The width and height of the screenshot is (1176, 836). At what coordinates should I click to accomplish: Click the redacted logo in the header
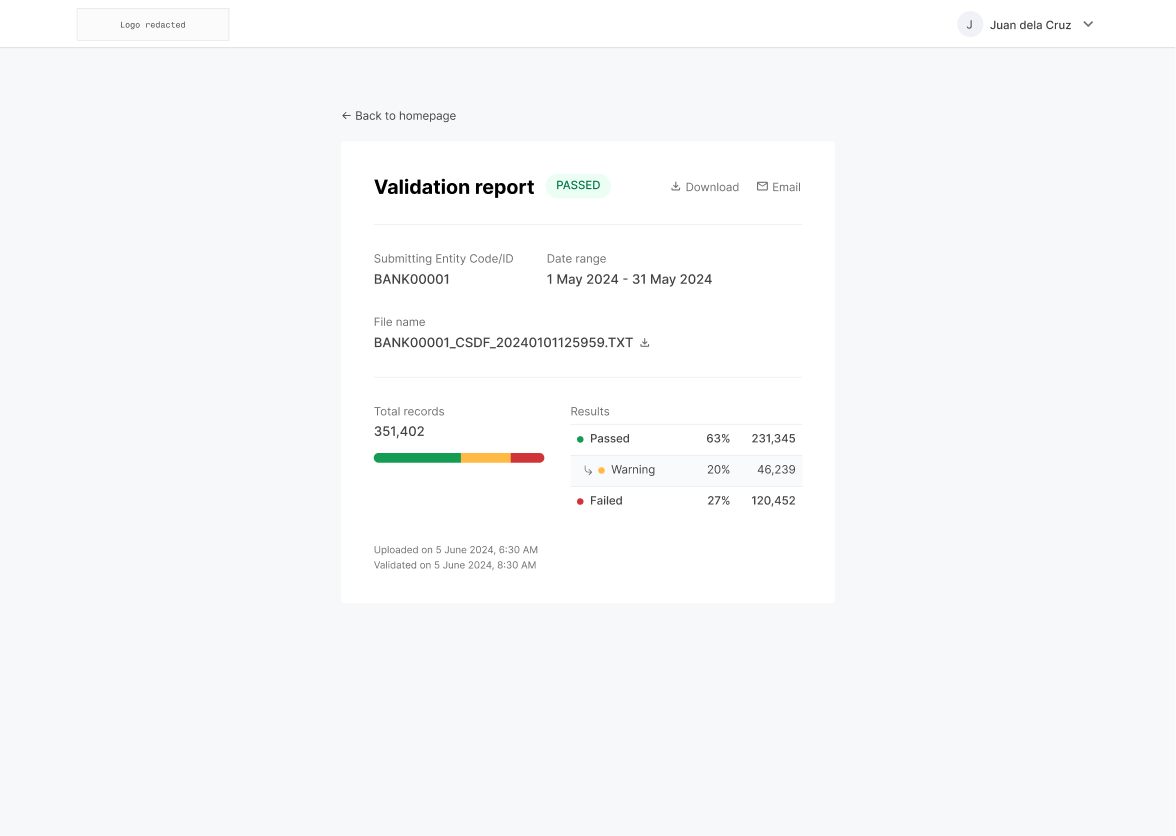(x=152, y=24)
